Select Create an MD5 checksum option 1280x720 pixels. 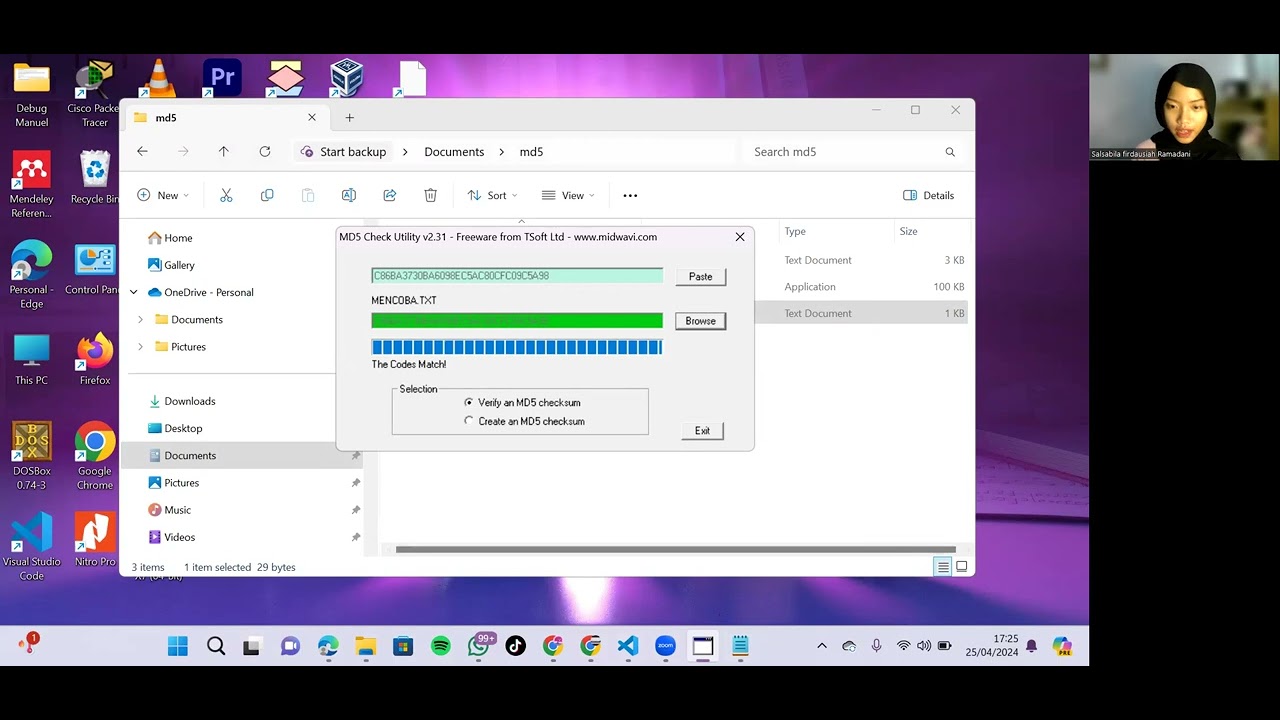tap(524, 422)
